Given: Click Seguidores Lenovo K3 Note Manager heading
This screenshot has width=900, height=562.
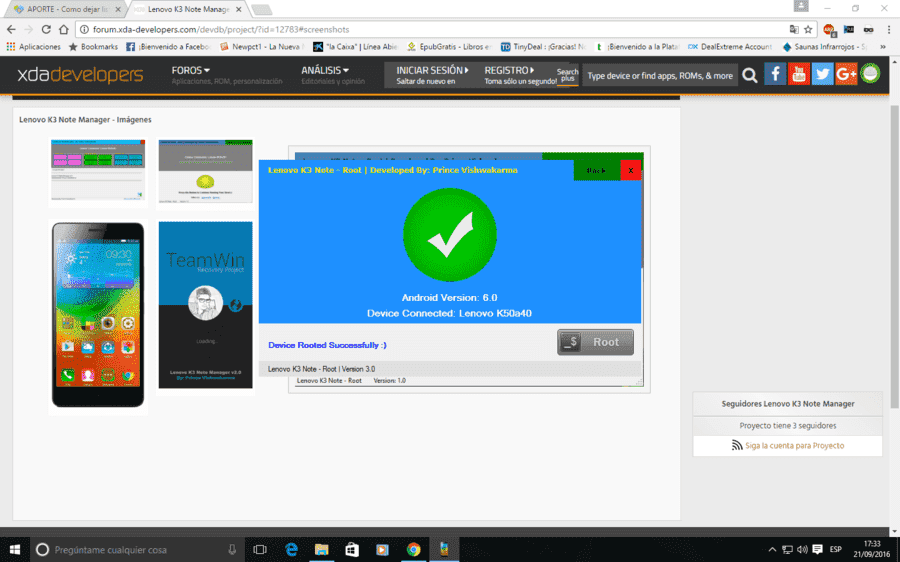Looking at the screenshot, I should 788,404.
